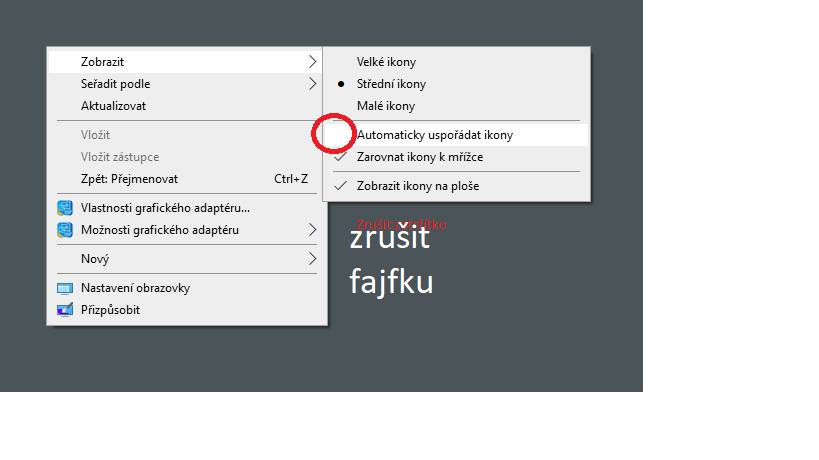This screenshot has width=819, height=460.
Task: Select Zpět: Přejmenovat menu entry
Action: (x=187, y=179)
